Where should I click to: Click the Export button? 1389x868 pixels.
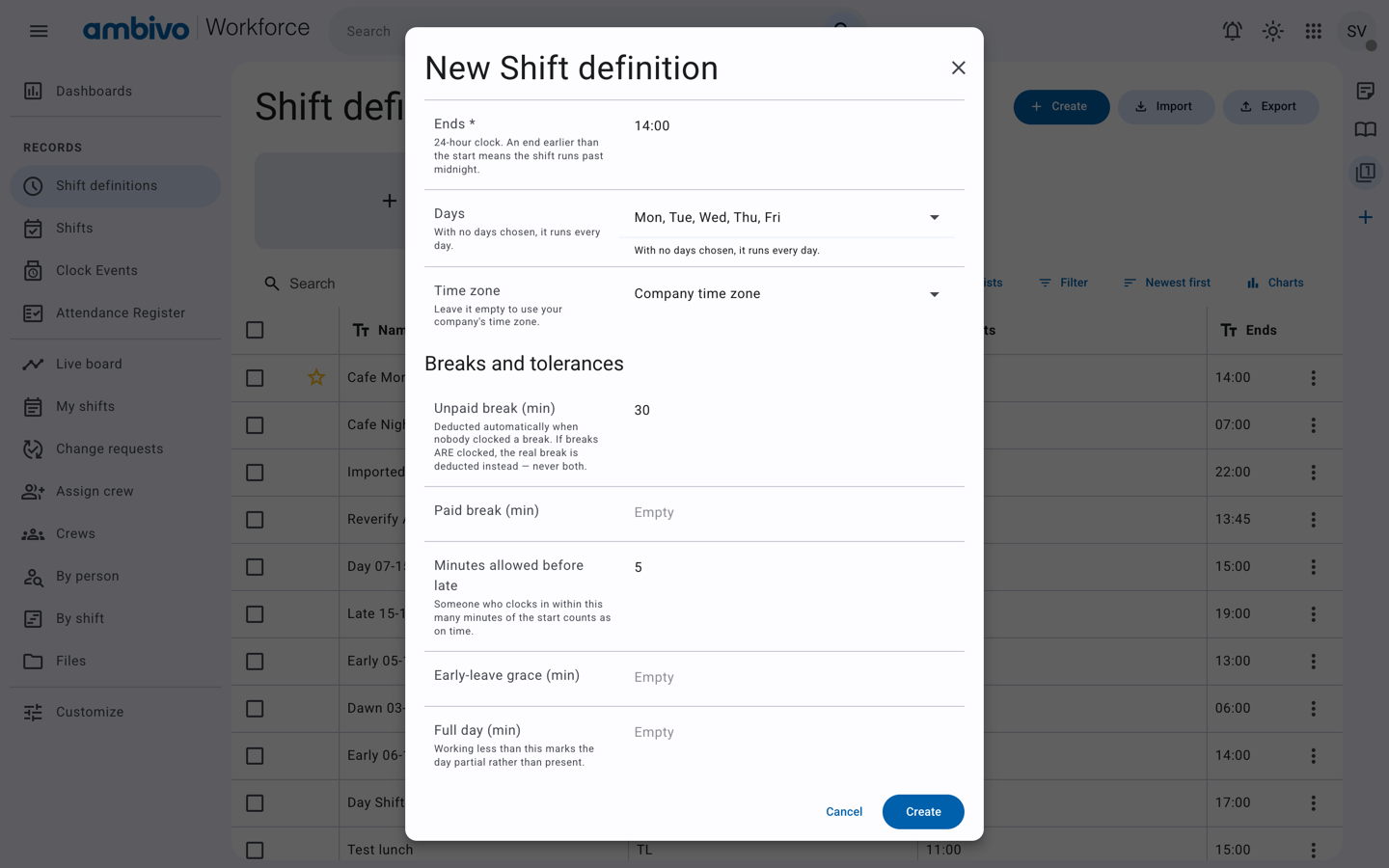pyautogui.click(x=1270, y=106)
